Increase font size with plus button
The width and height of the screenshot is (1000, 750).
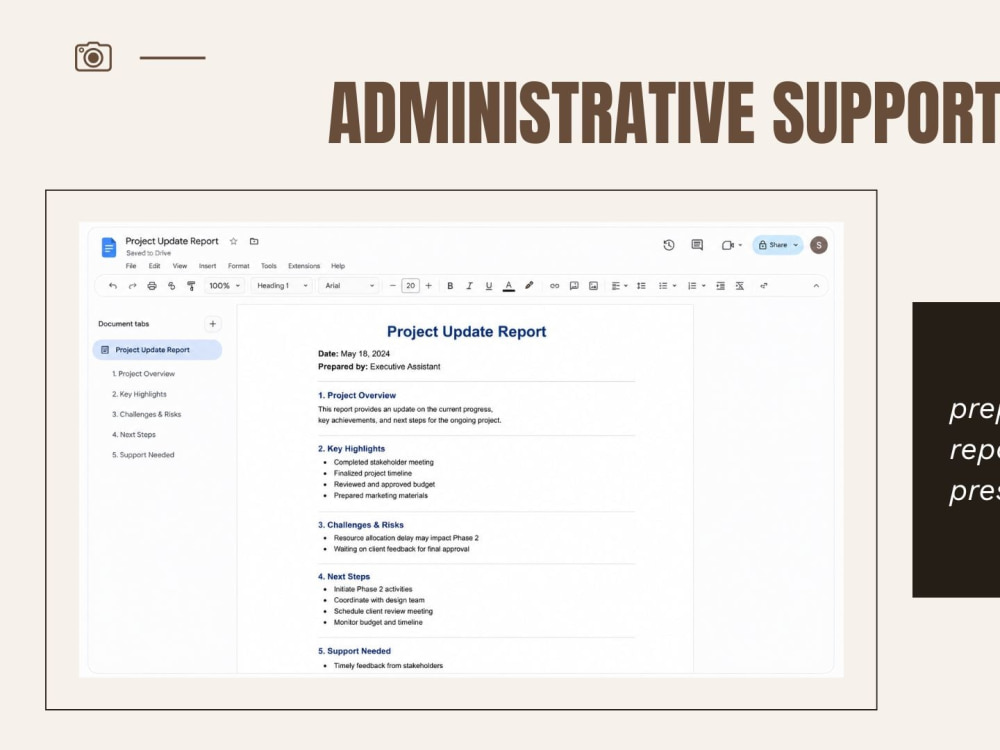click(429, 286)
